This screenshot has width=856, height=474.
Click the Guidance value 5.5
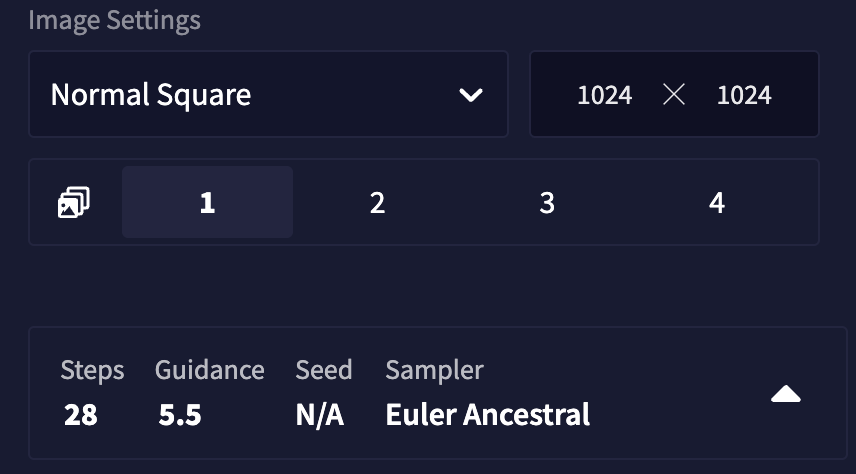180,414
